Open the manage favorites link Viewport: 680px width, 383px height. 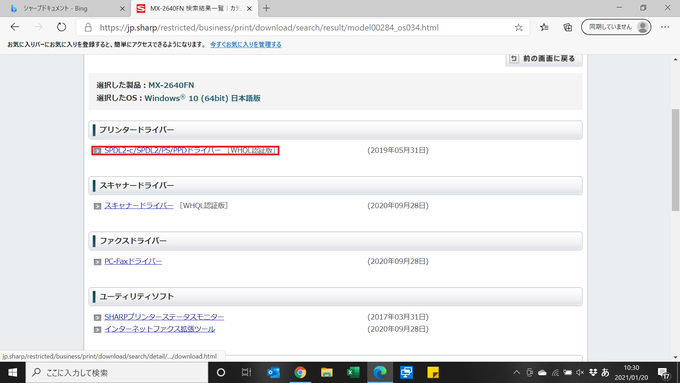click(245, 45)
